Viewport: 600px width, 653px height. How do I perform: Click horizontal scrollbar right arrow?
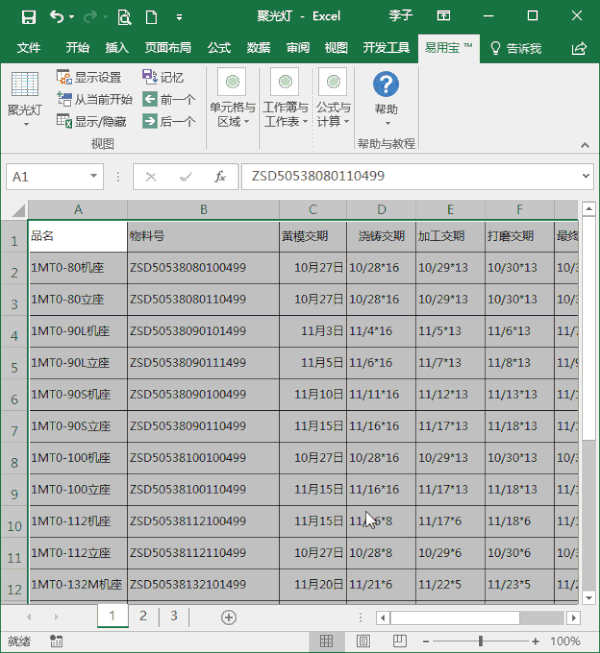pyautogui.click(x=574, y=618)
